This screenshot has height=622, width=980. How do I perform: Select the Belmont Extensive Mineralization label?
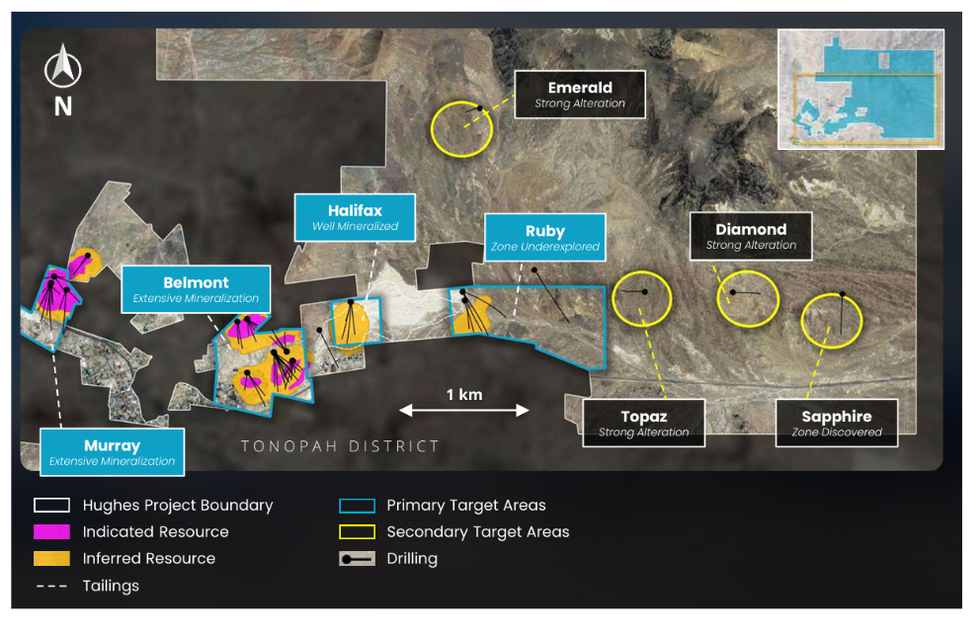tap(196, 290)
